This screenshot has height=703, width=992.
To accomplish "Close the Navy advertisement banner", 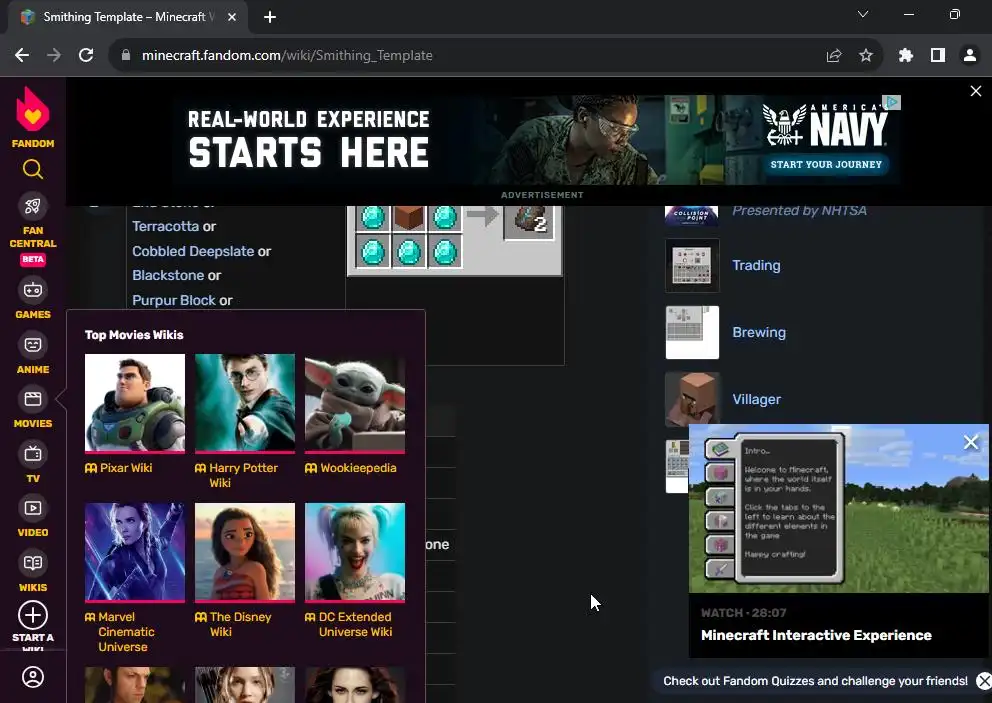I will pyautogui.click(x=976, y=91).
